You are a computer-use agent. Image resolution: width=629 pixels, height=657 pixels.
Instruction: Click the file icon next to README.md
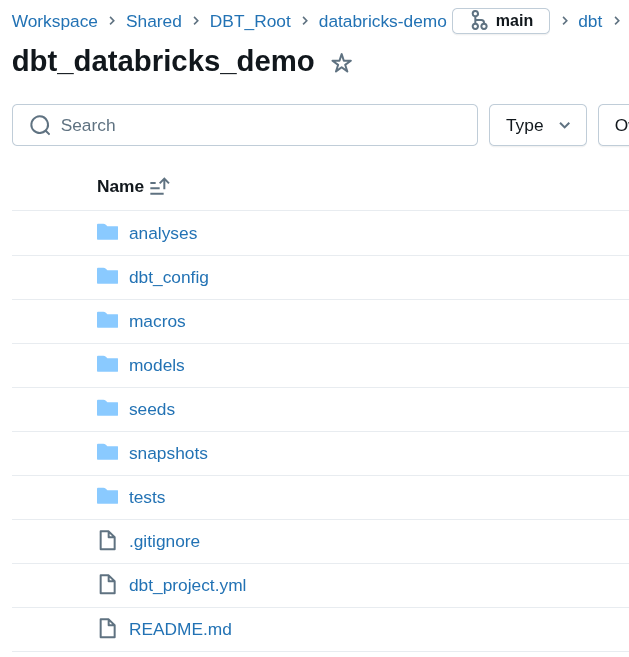[107, 628]
